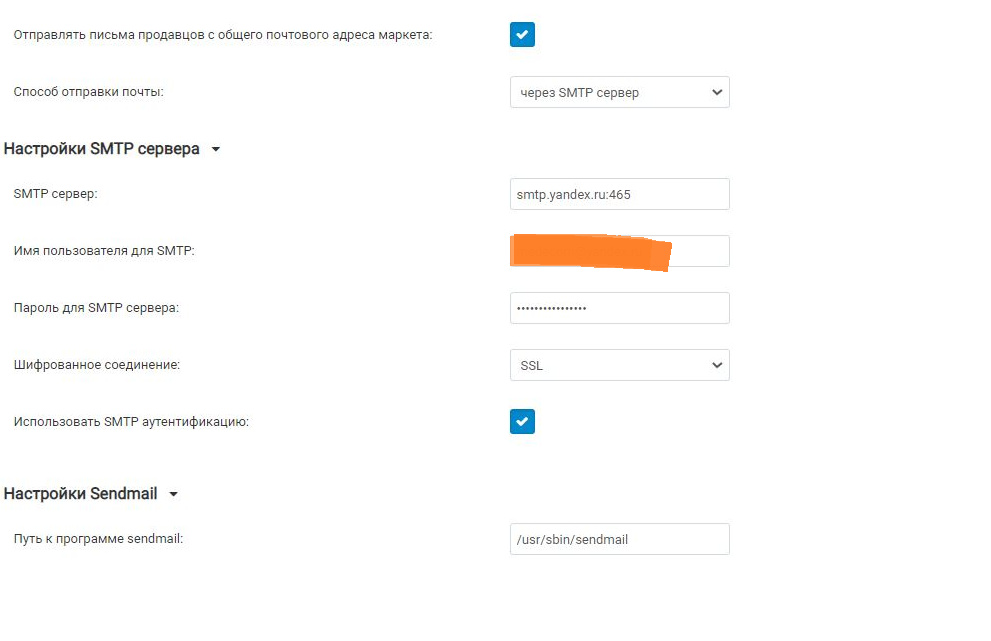Click the 'Пароль для SMTP сервера' label
The width and height of the screenshot is (991, 641).
pos(96,308)
